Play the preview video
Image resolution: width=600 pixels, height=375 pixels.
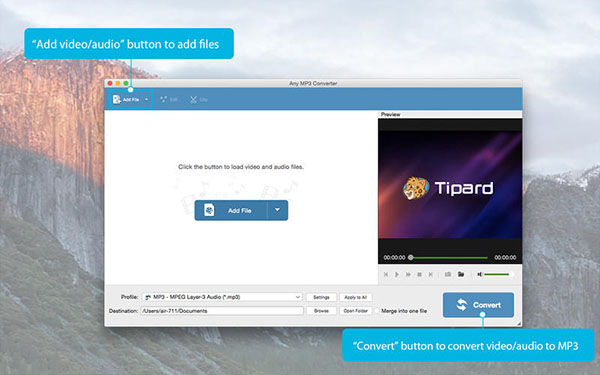pos(397,274)
